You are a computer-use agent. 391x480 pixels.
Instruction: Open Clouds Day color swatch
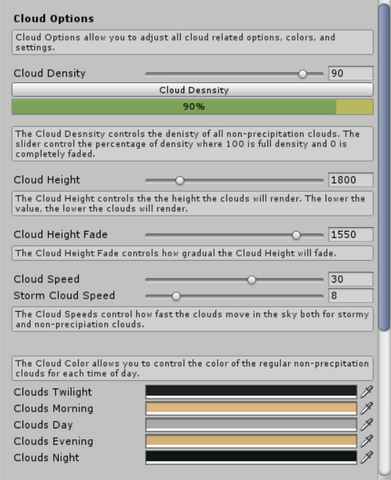pos(251,425)
